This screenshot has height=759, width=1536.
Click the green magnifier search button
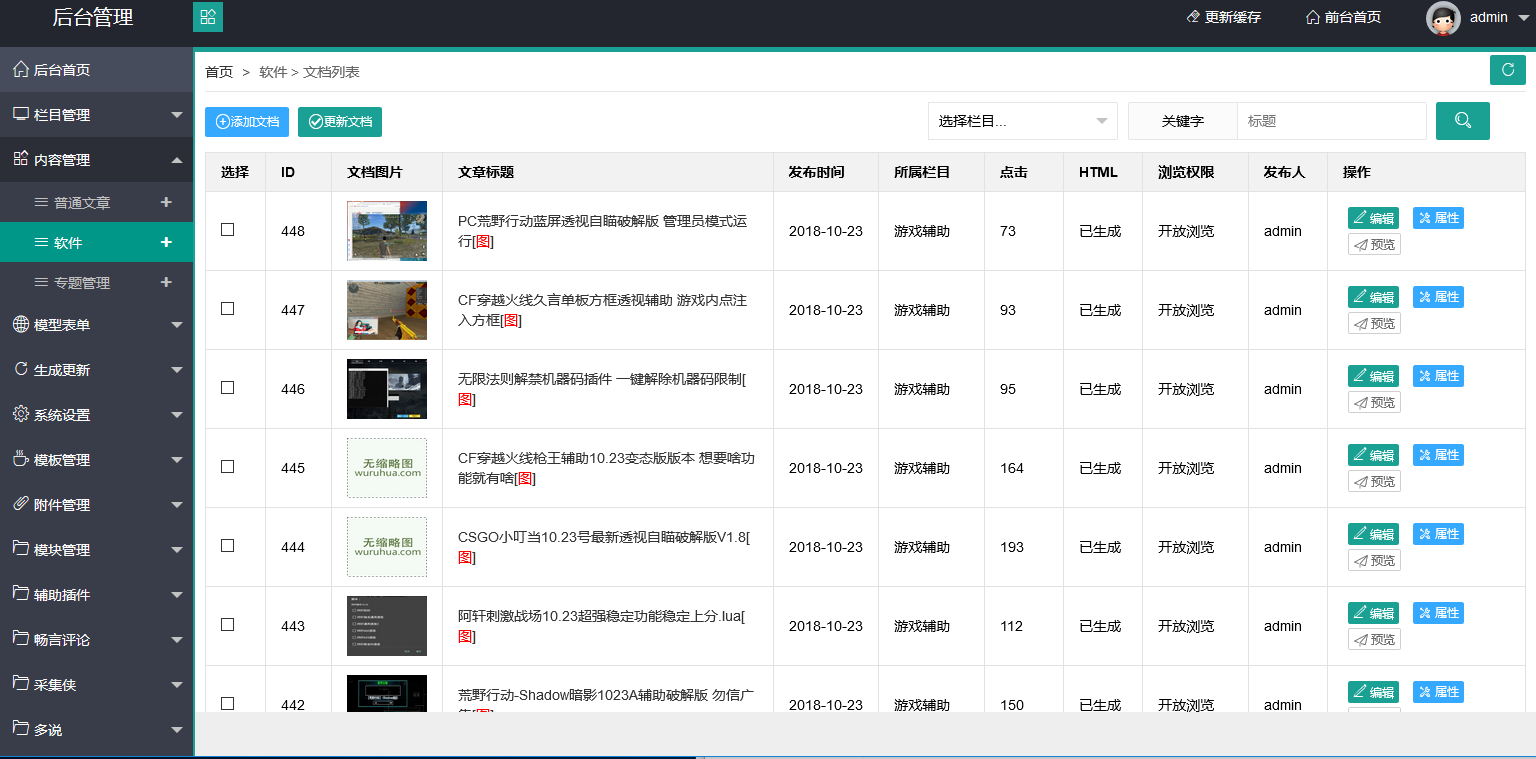pyautogui.click(x=1462, y=121)
